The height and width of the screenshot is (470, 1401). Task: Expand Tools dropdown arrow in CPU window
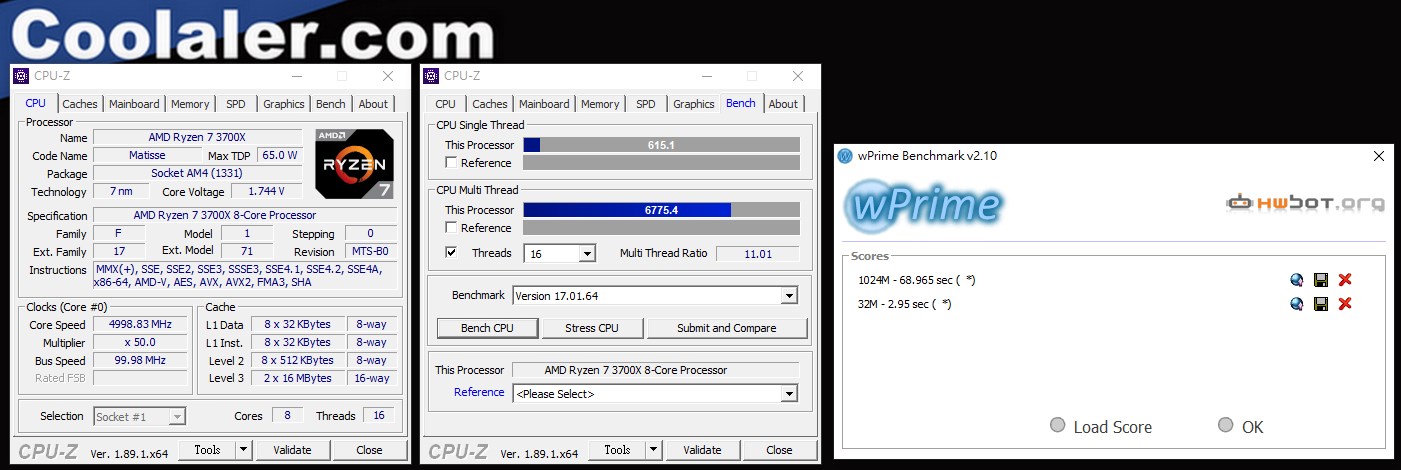pos(243,450)
